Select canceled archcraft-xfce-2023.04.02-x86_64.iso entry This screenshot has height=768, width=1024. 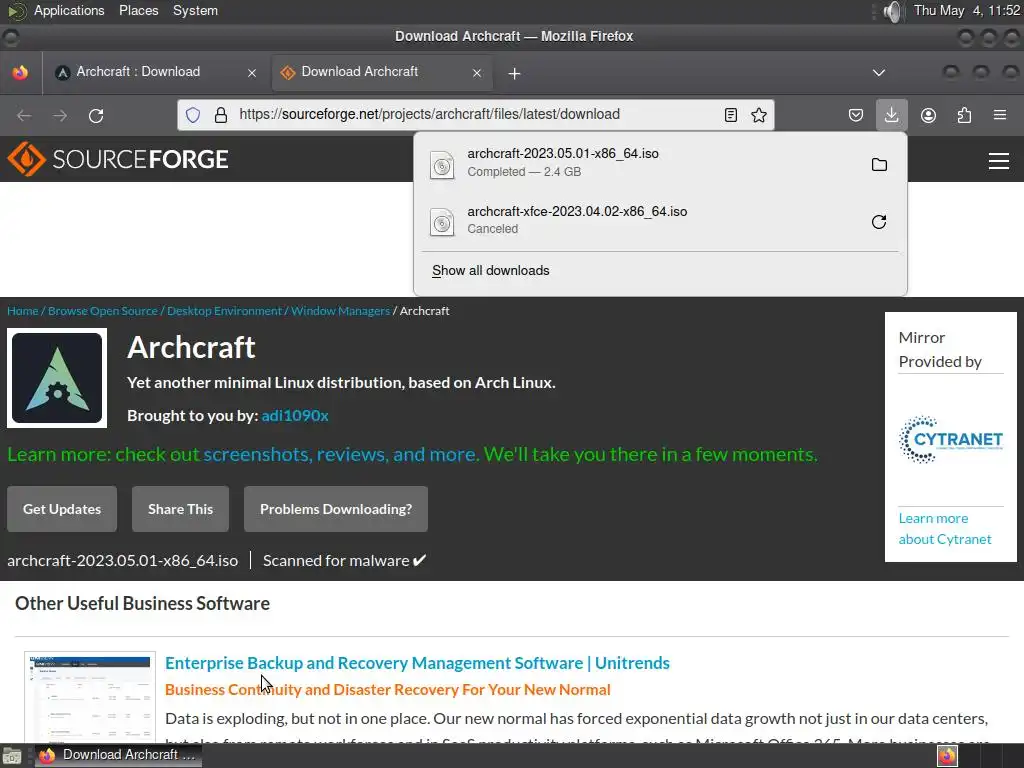(641, 220)
